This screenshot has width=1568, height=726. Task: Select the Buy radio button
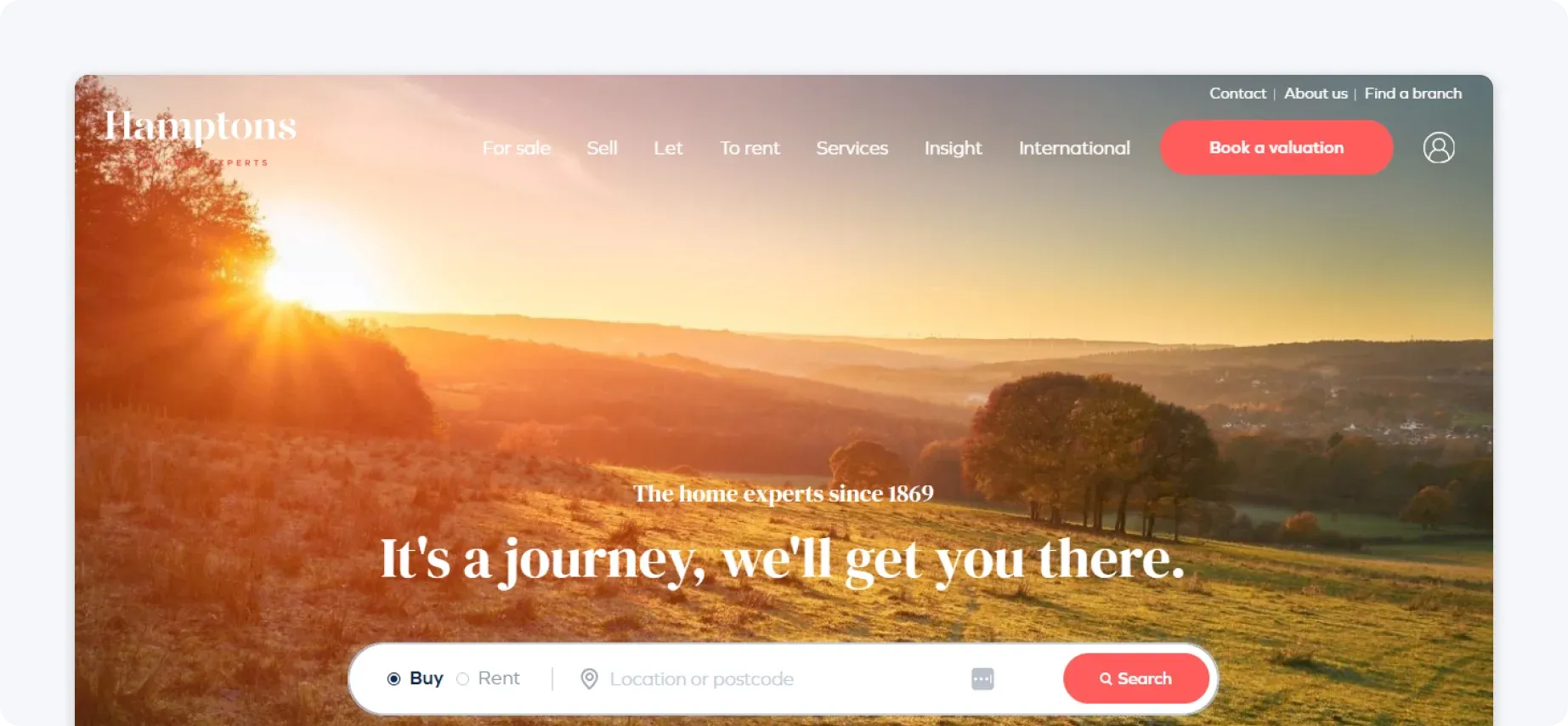pos(393,678)
